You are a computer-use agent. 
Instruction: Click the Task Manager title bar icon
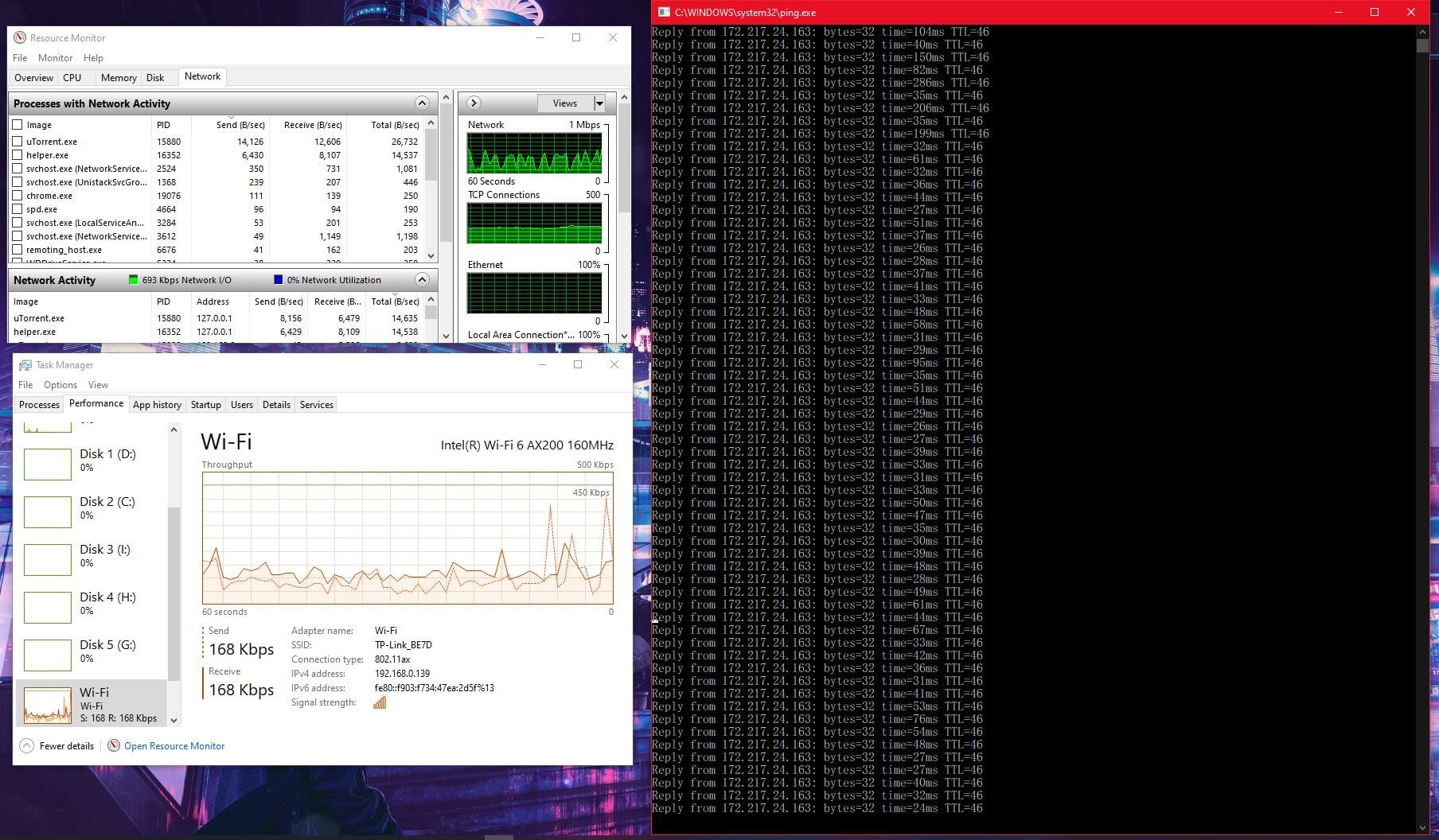click(x=25, y=365)
